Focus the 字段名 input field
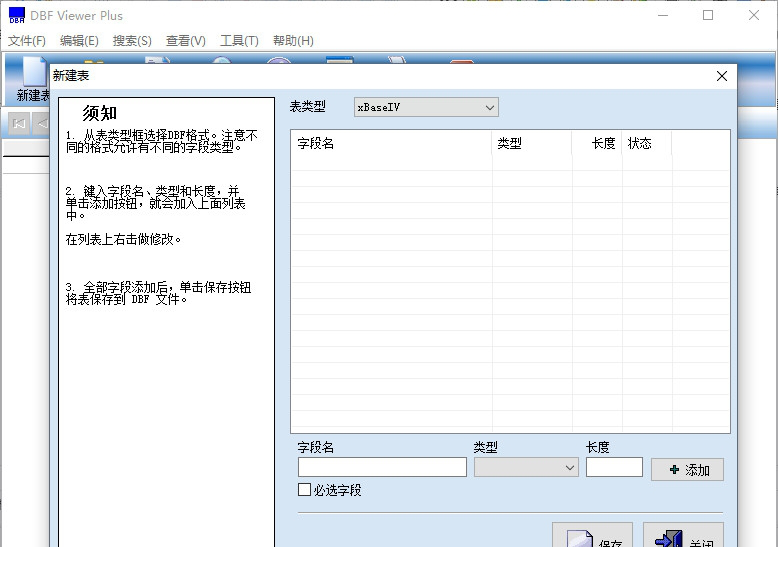Image resolution: width=778 pixels, height=568 pixels. click(382, 467)
